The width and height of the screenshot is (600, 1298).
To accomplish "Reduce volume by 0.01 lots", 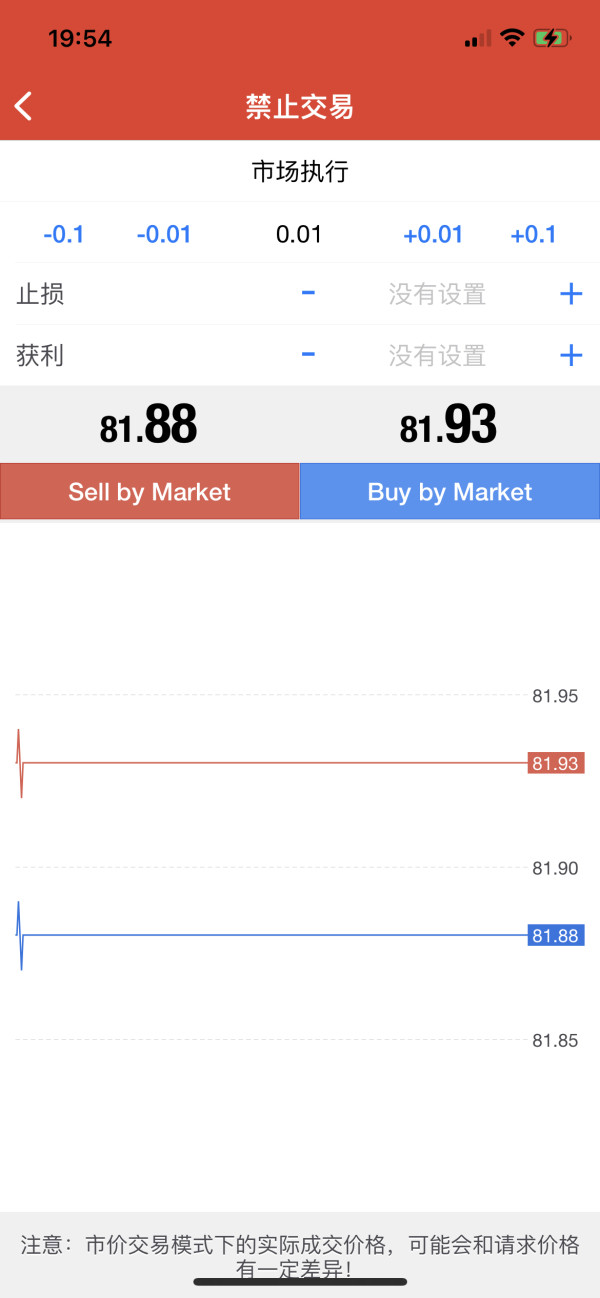I will [164, 235].
